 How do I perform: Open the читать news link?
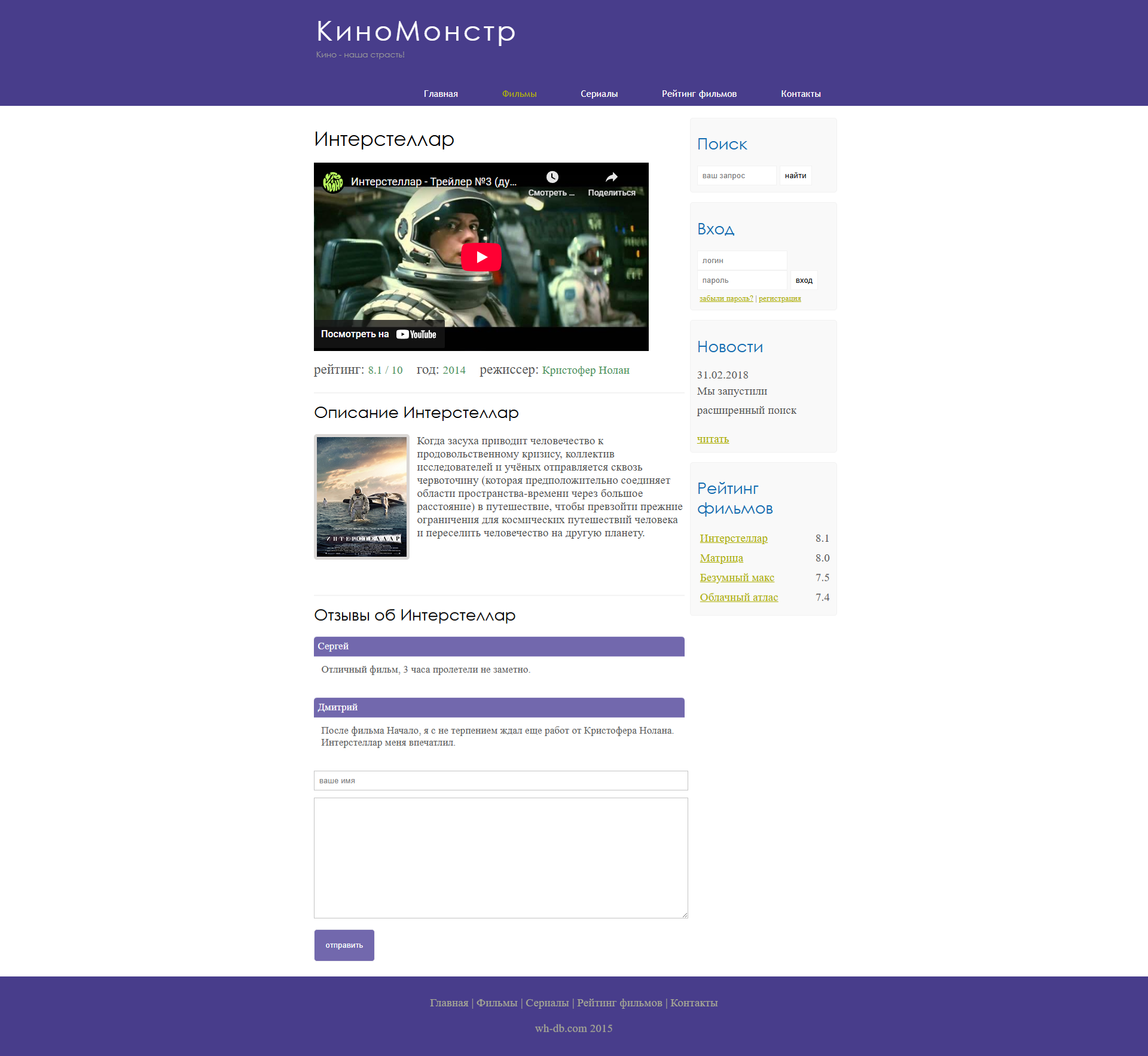[x=713, y=439]
